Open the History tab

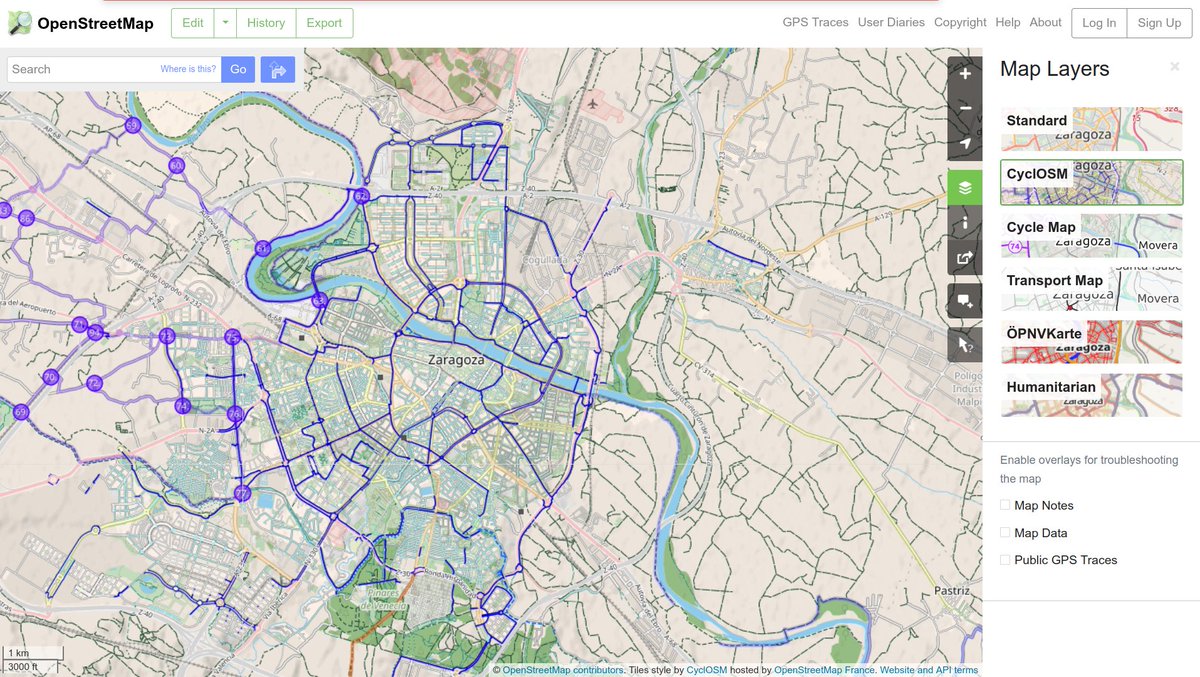(265, 22)
